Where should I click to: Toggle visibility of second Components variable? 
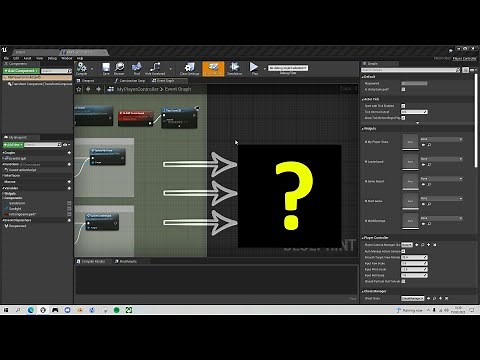point(69,209)
